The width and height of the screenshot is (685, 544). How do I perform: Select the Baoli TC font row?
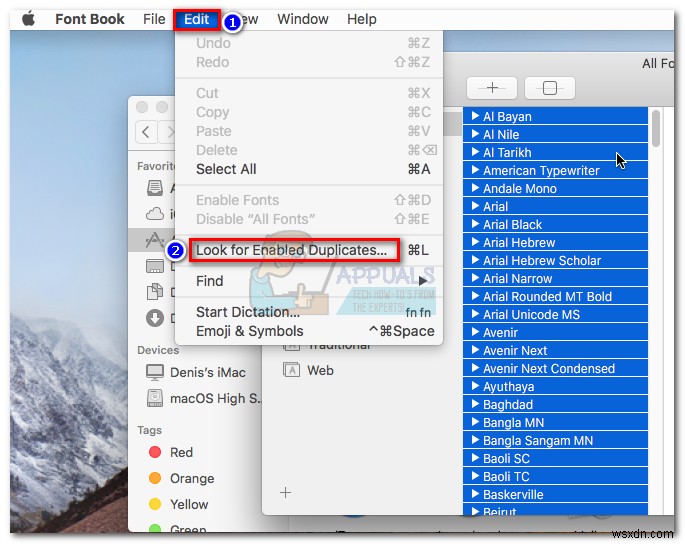pyautogui.click(x=555, y=476)
